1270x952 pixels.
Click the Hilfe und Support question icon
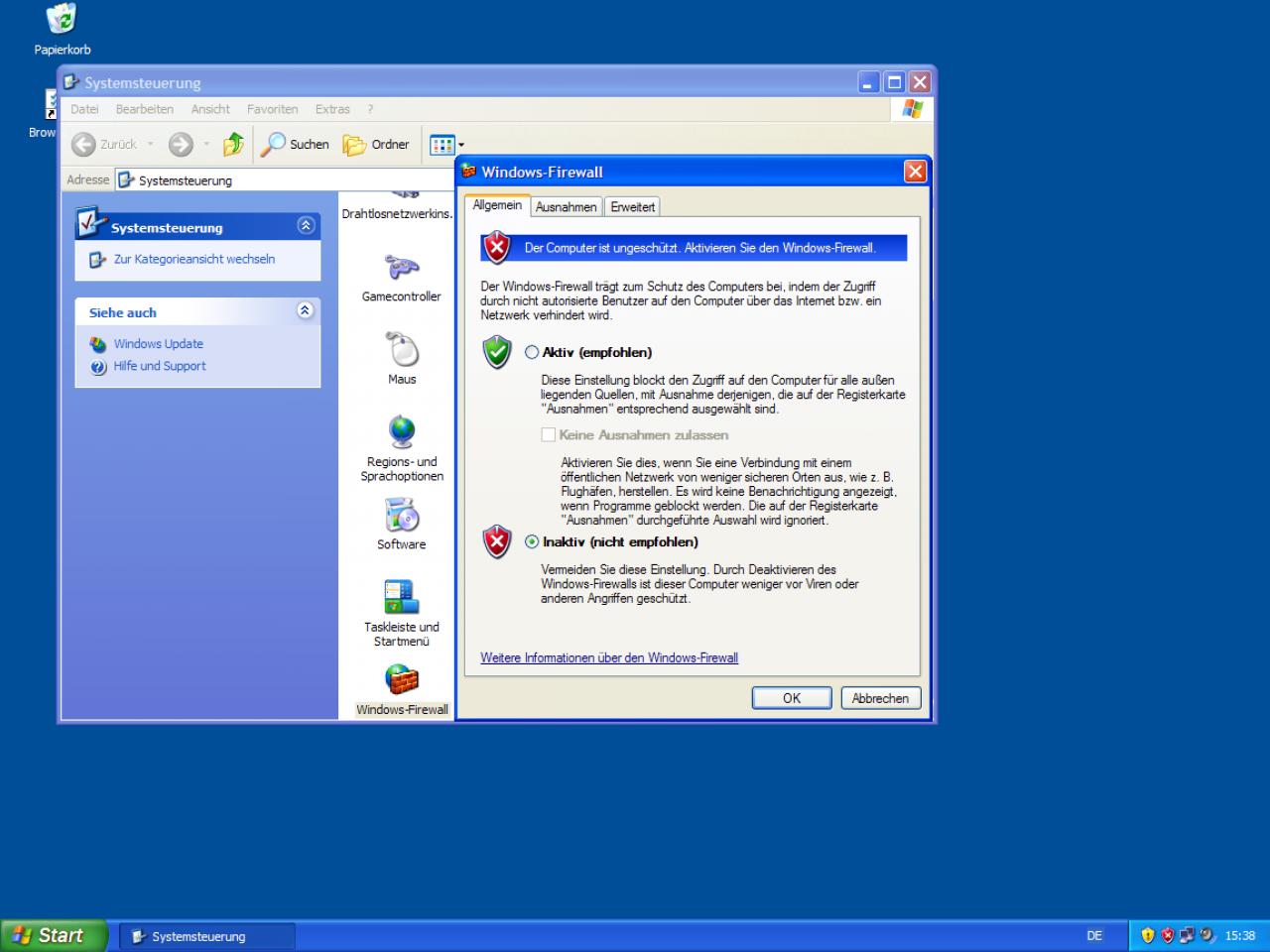click(x=98, y=367)
